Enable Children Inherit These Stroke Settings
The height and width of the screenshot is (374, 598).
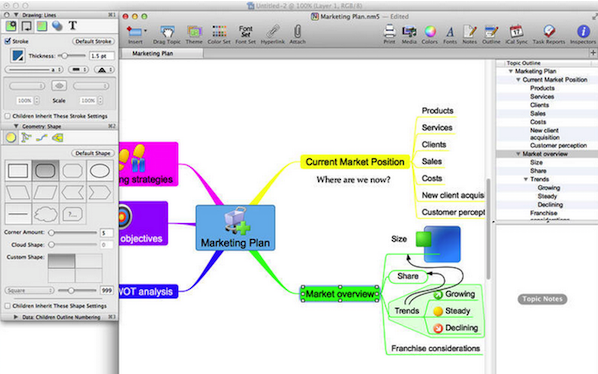[x=8, y=116]
